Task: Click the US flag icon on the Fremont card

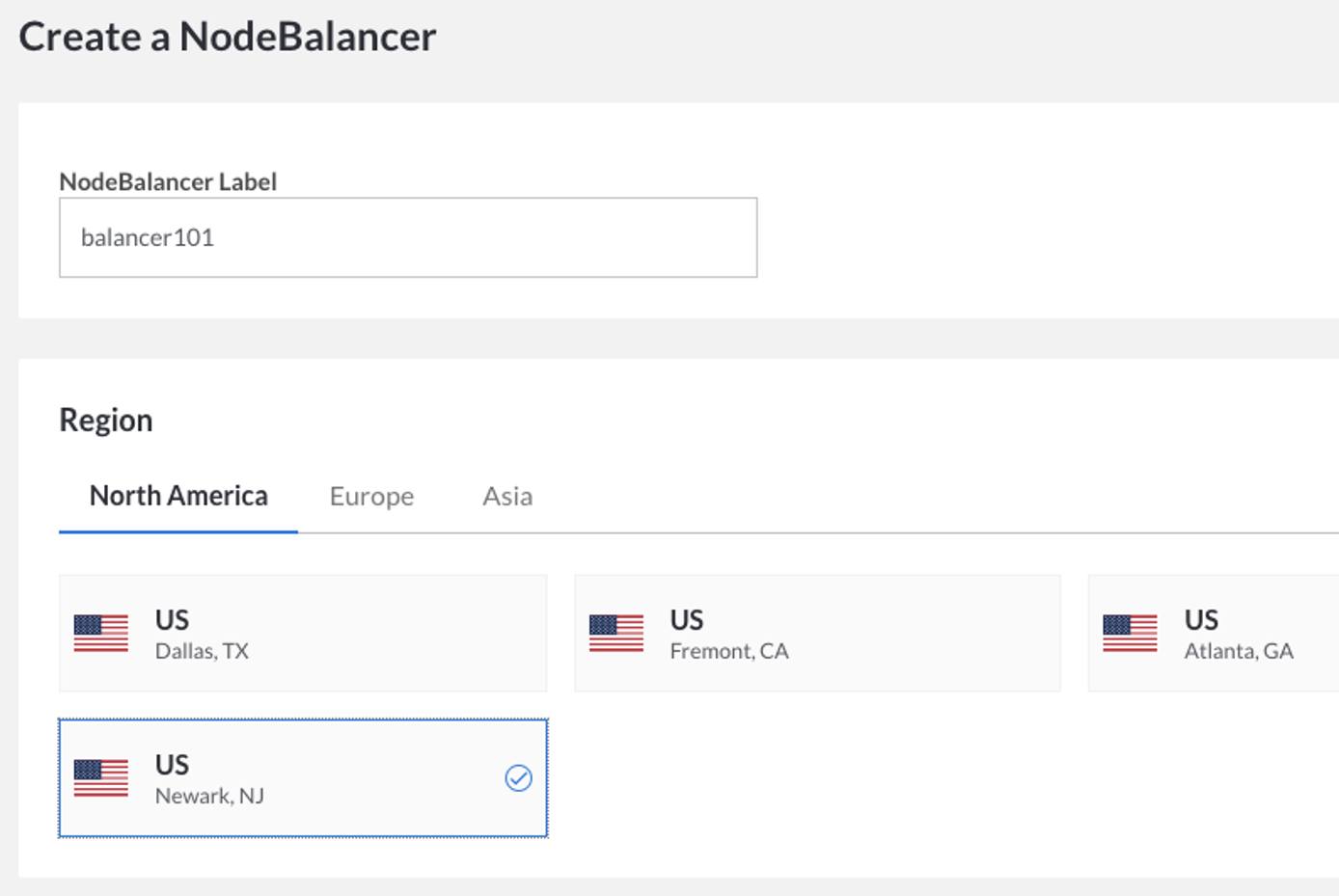Action: coord(616,633)
